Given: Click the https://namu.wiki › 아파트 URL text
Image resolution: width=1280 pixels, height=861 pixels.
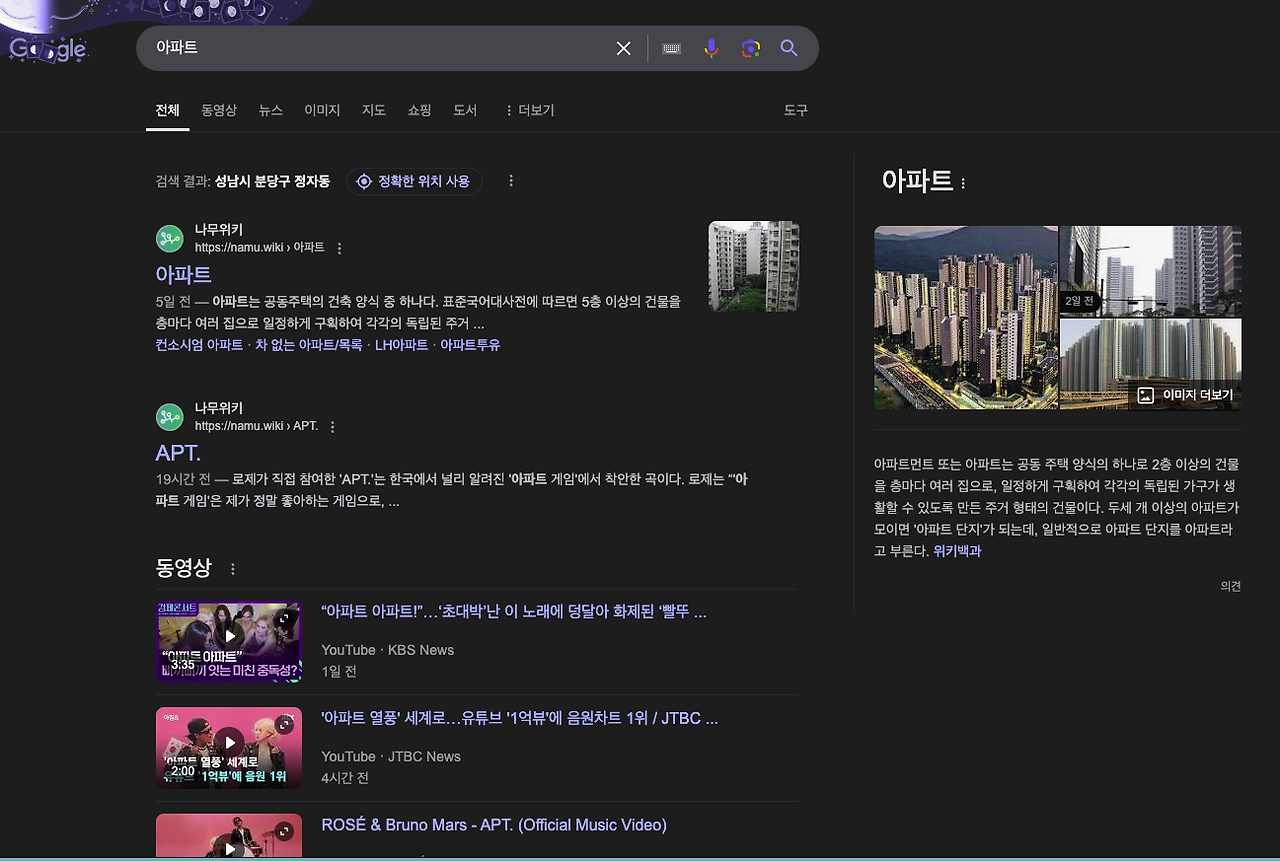Looking at the screenshot, I should [260, 248].
